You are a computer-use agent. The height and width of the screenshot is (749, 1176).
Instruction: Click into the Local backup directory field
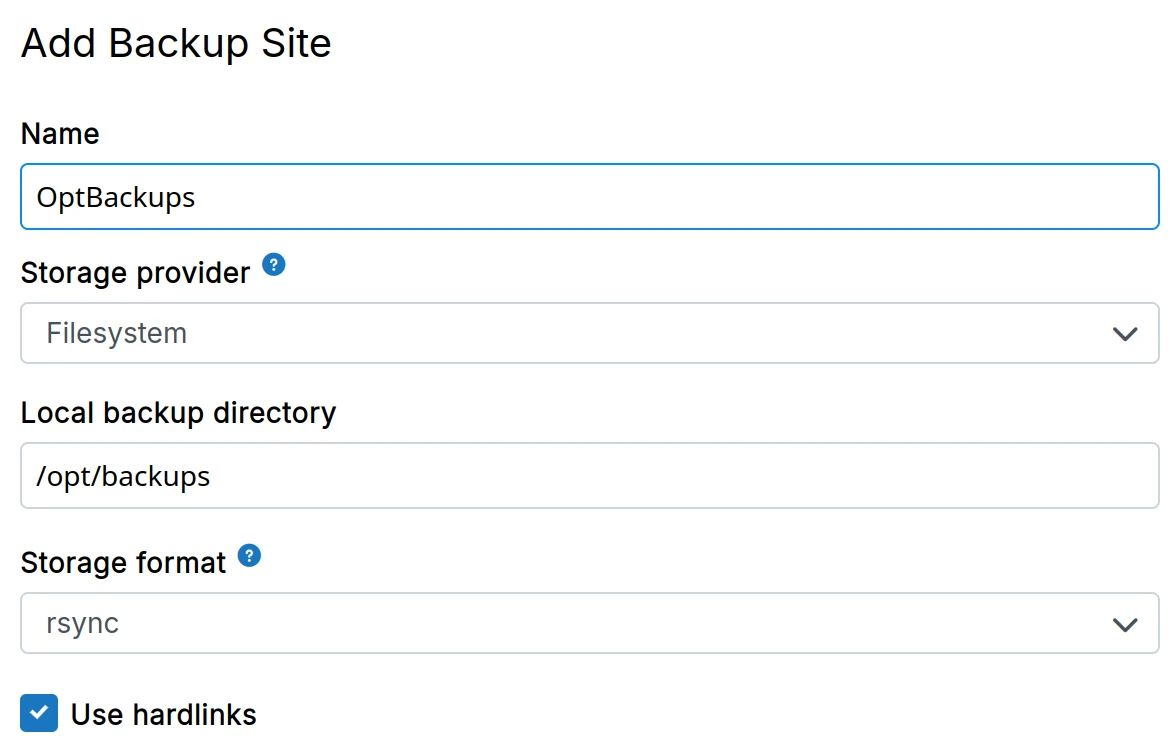click(590, 476)
